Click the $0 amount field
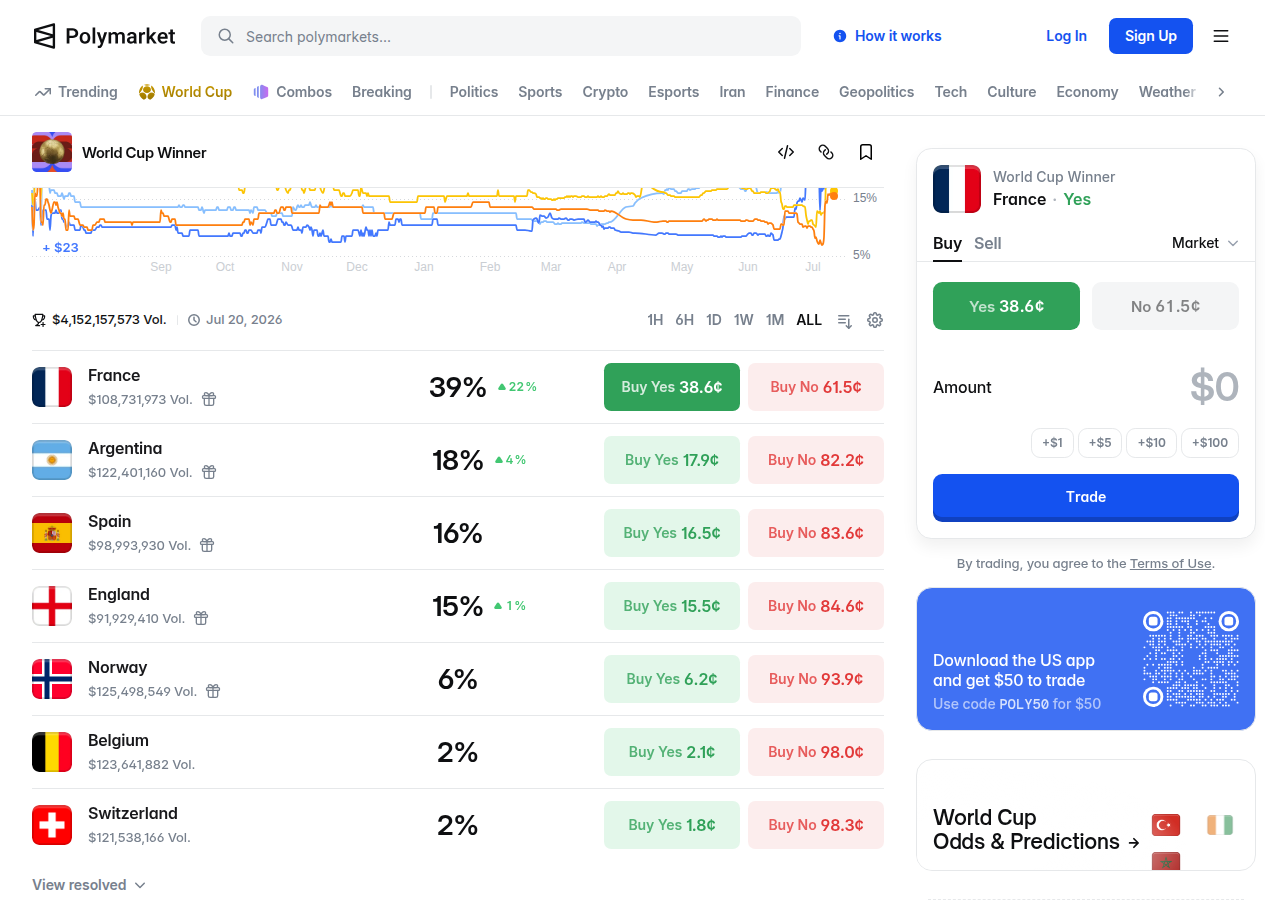Viewport: 1280px width, 900px height. coord(1214,387)
